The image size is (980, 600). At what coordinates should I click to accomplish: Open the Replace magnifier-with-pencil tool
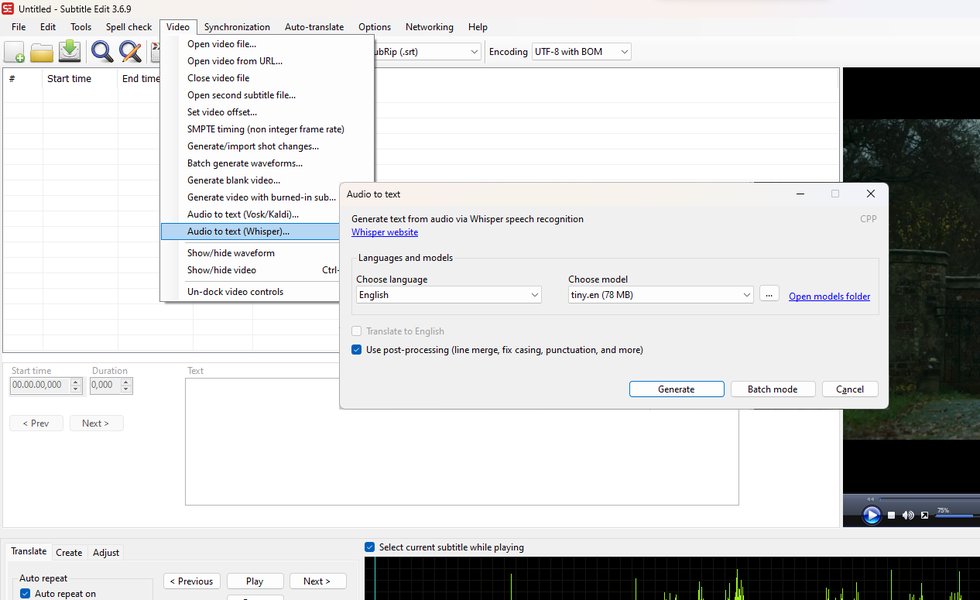click(130, 51)
